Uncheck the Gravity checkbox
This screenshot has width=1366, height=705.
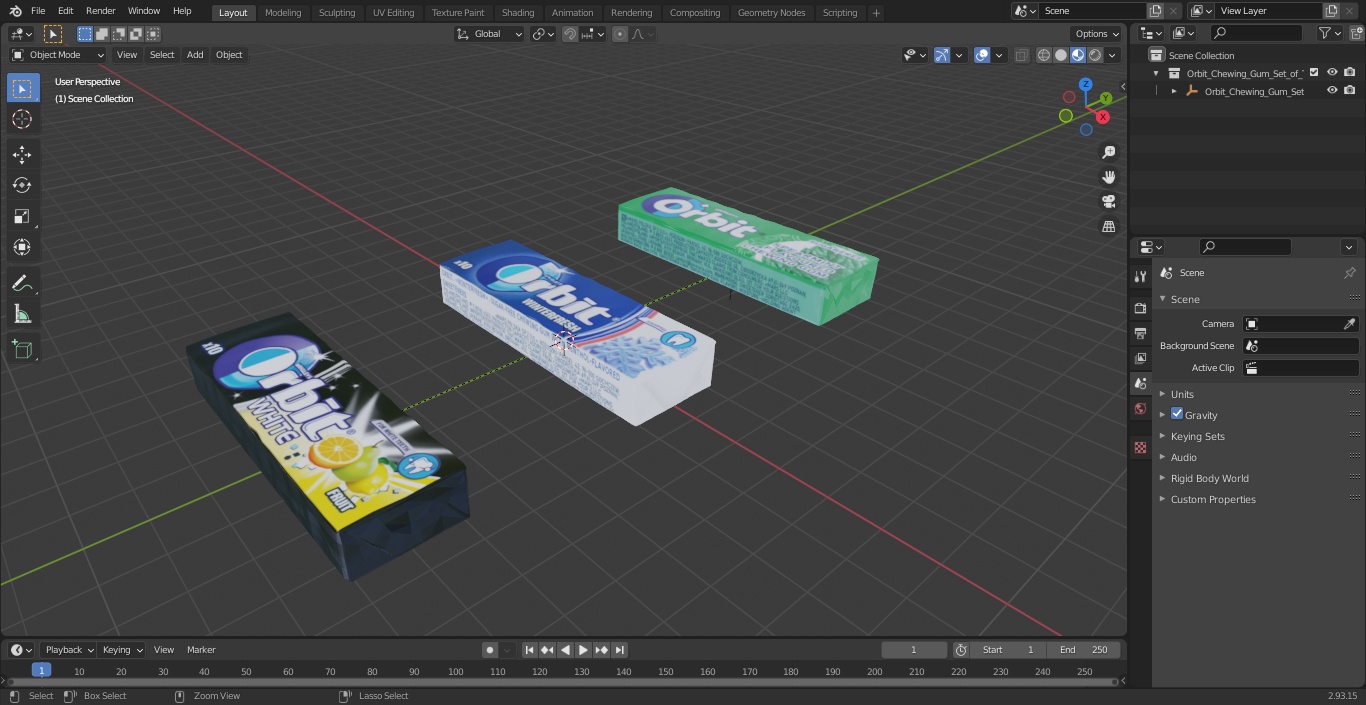[x=1177, y=414]
